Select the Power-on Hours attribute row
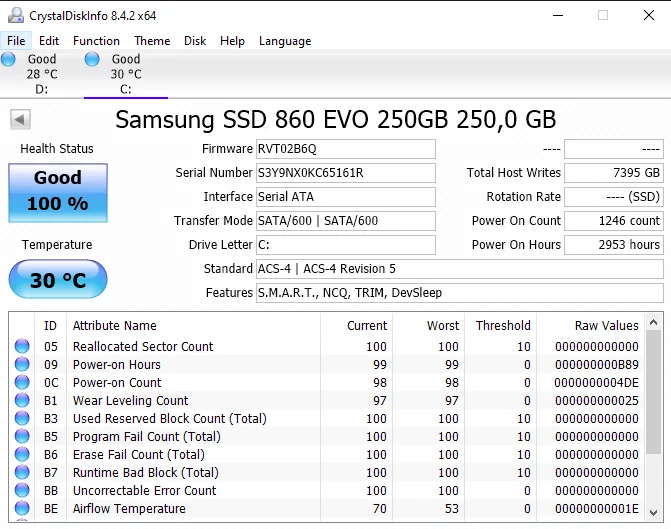This screenshot has width=671, height=529. pyautogui.click(x=200, y=365)
